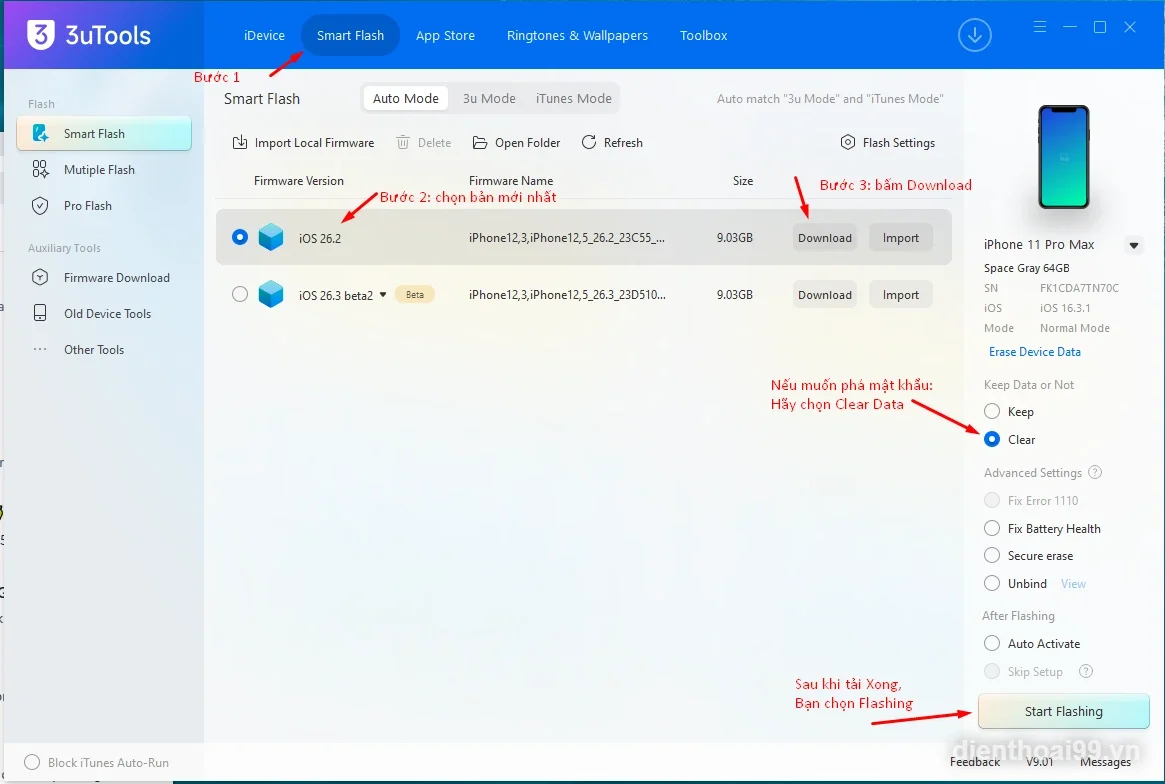Enable the Secure erase option
The image size is (1165, 784).
(992, 555)
